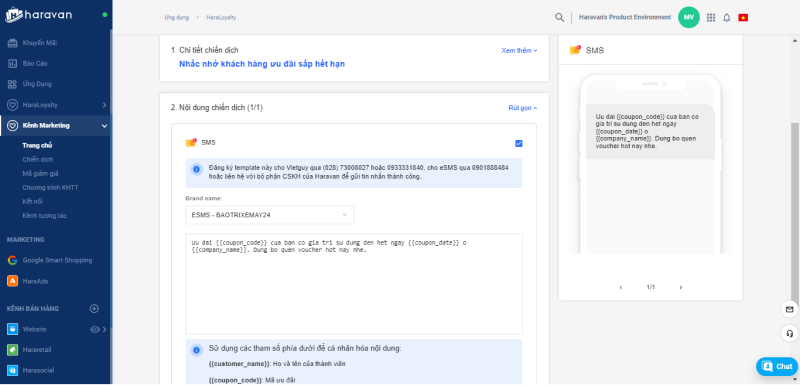Open the mail envelope floating icon
The image size is (800, 385).
click(789, 310)
